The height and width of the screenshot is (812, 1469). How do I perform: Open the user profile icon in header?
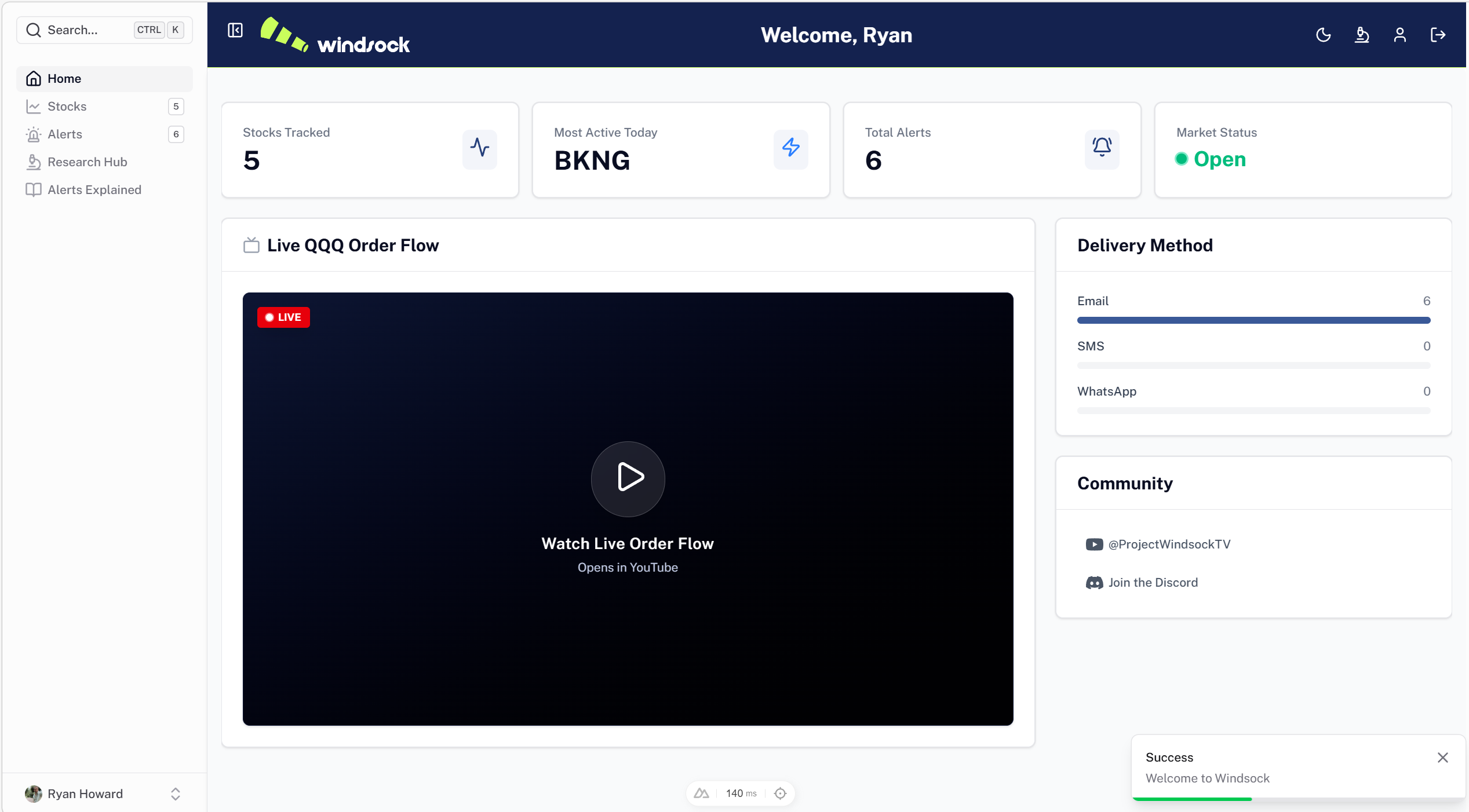pyautogui.click(x=1400, y=35)
